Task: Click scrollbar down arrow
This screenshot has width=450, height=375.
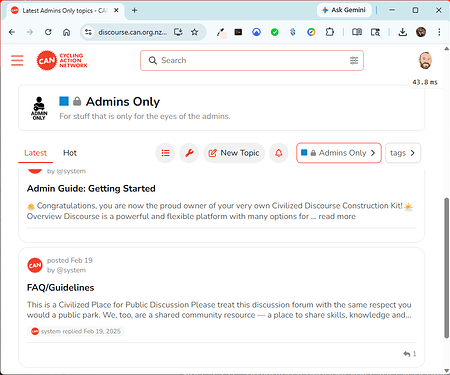Action: pyautogui.click(x=446, y=371)
